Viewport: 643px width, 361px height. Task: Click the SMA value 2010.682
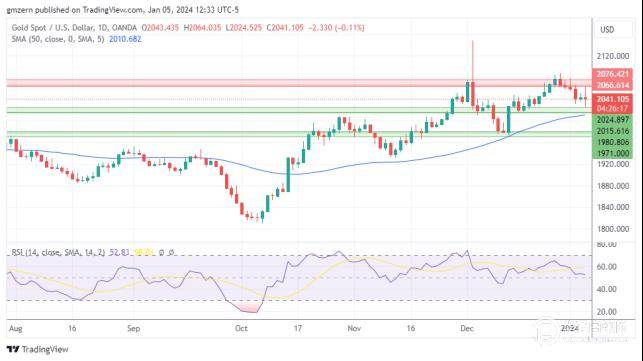tap(125, 39)
